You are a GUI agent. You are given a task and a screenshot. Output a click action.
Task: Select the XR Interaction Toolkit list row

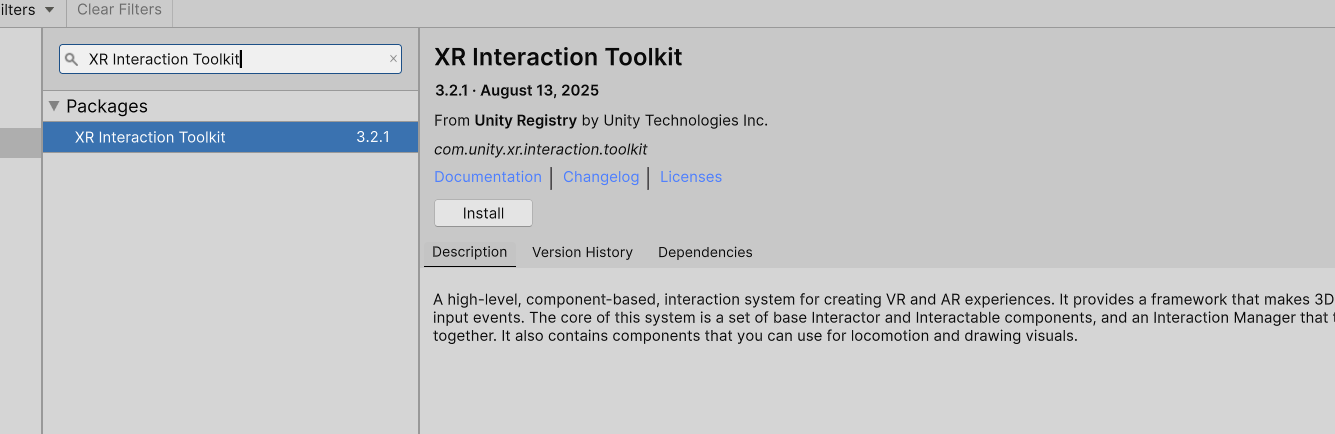230,137
